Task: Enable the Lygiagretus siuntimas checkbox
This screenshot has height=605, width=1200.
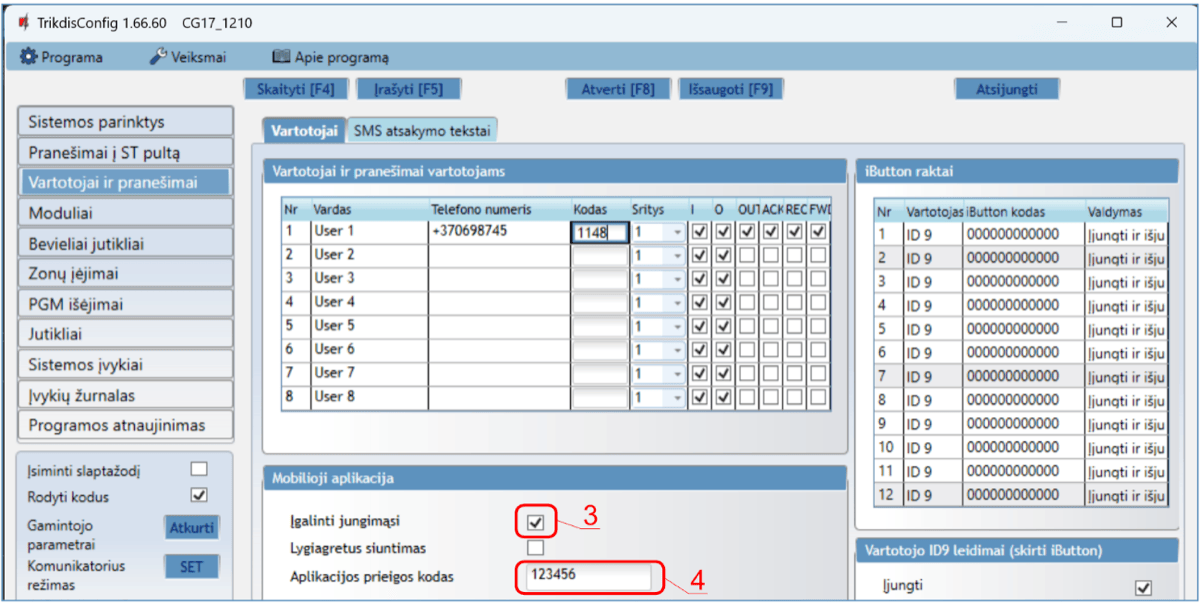Action: point(537,547)
